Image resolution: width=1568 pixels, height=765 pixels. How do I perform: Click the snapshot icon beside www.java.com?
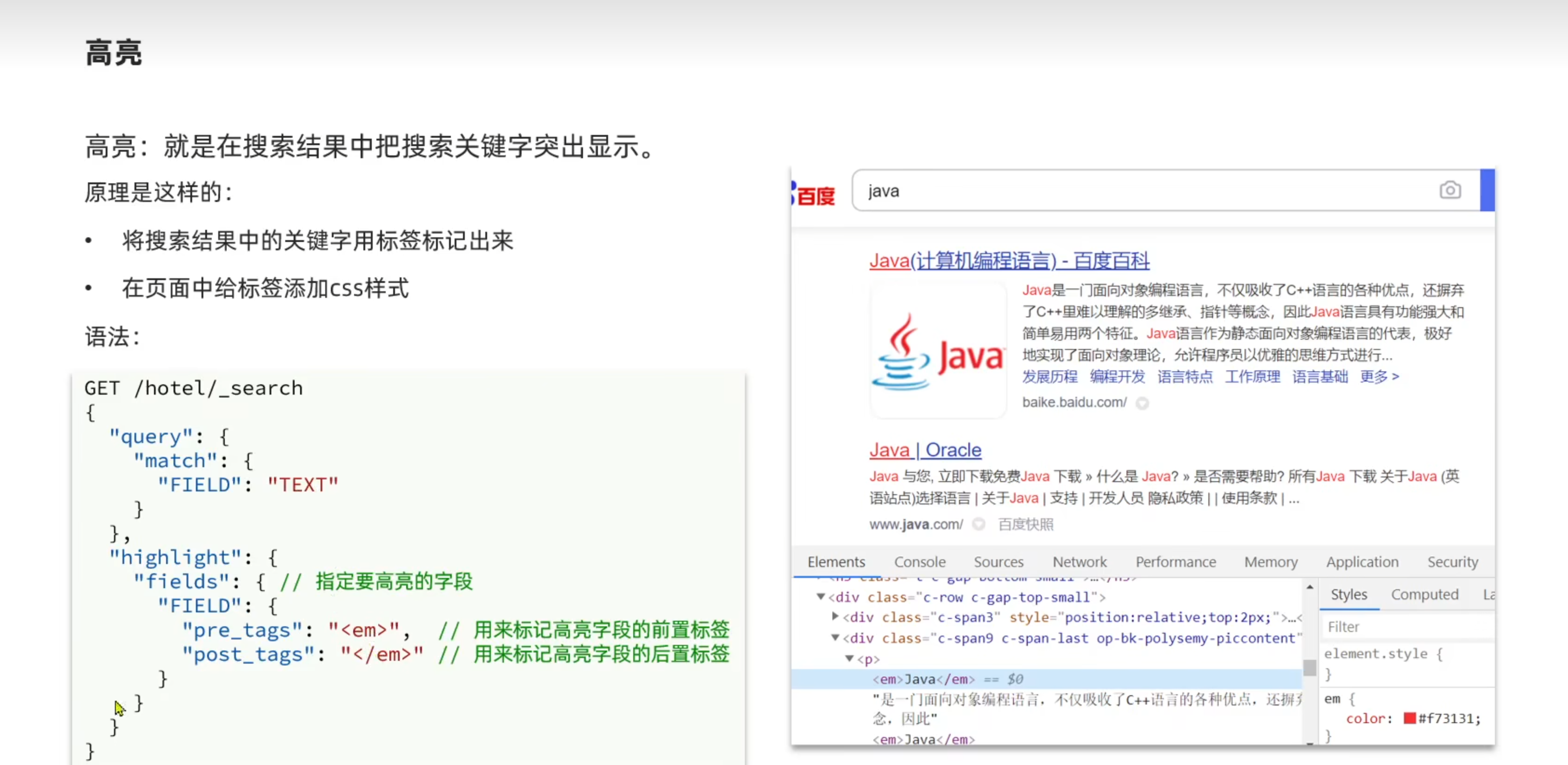pyautogui.click(x=979, y=524)
